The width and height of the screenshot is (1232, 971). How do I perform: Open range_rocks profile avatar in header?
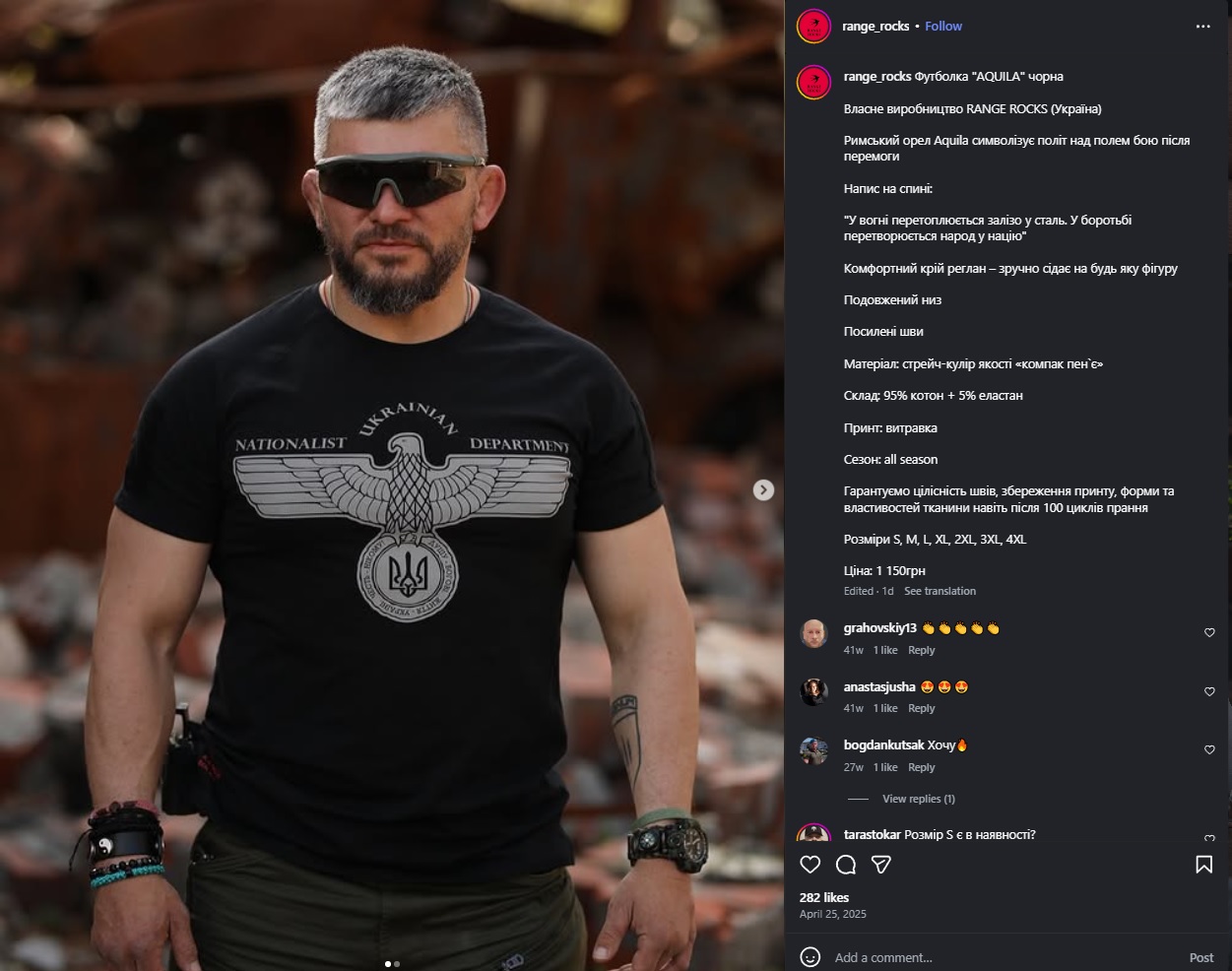point(813,27)
